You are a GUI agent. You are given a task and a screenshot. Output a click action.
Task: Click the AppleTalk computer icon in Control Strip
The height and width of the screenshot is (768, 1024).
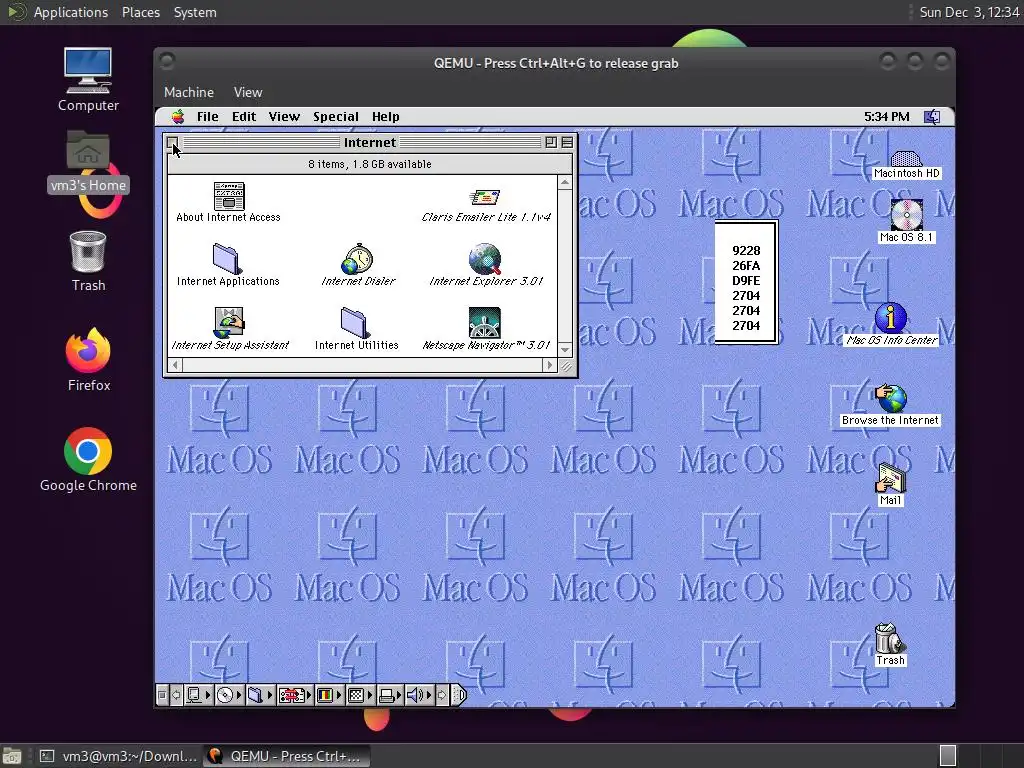click(194, 695)
